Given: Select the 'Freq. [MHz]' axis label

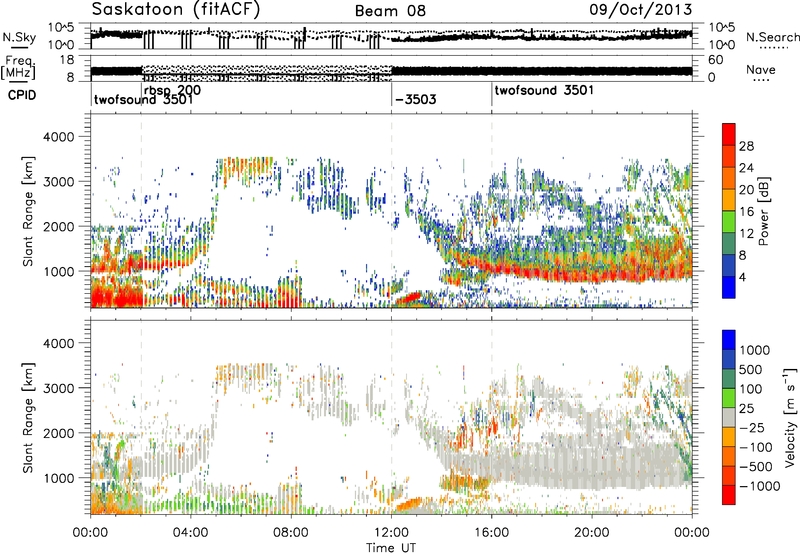Looking at the screenshot, I should [18, 68].
